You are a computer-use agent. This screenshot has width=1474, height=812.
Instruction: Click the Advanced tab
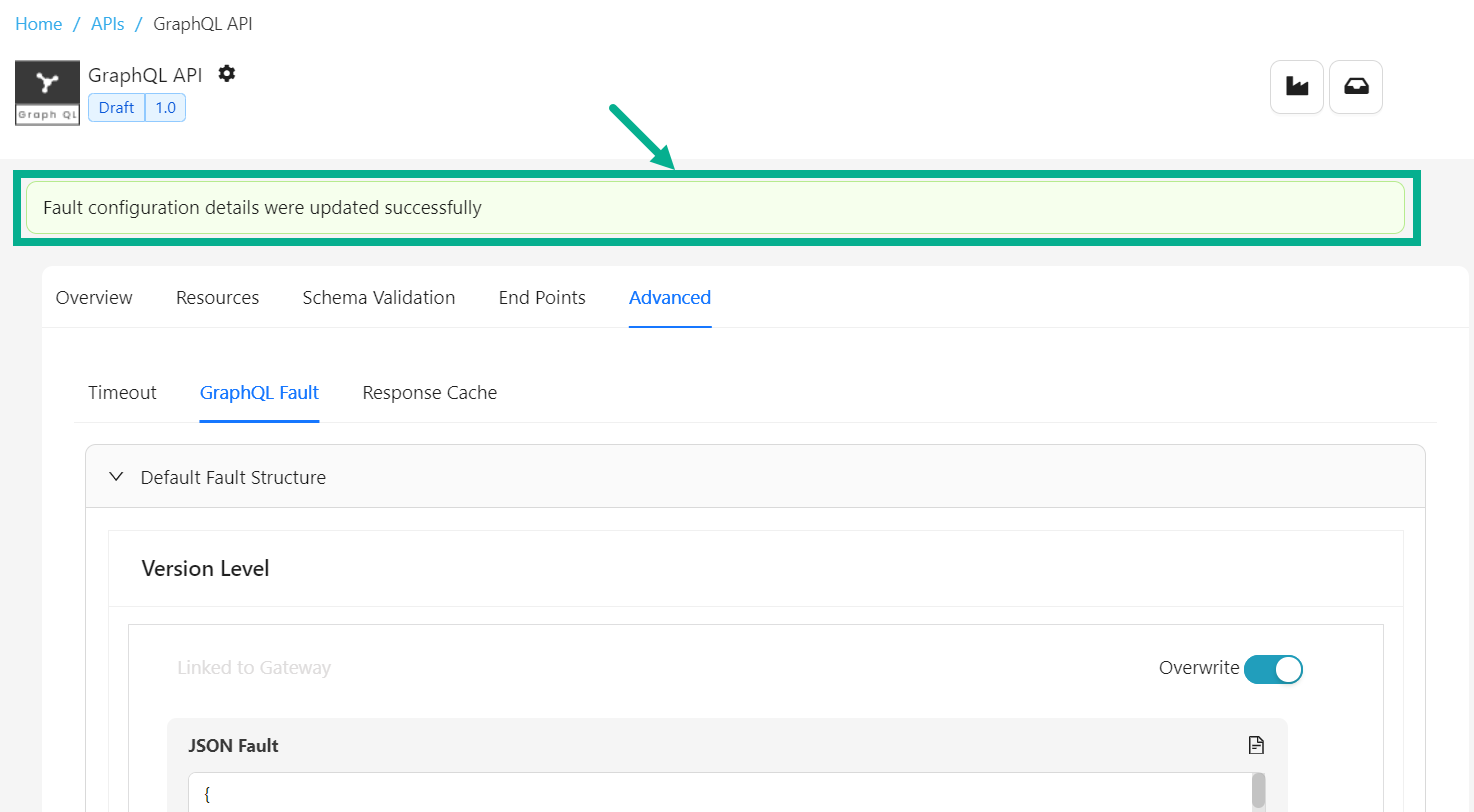click(670, 297)
